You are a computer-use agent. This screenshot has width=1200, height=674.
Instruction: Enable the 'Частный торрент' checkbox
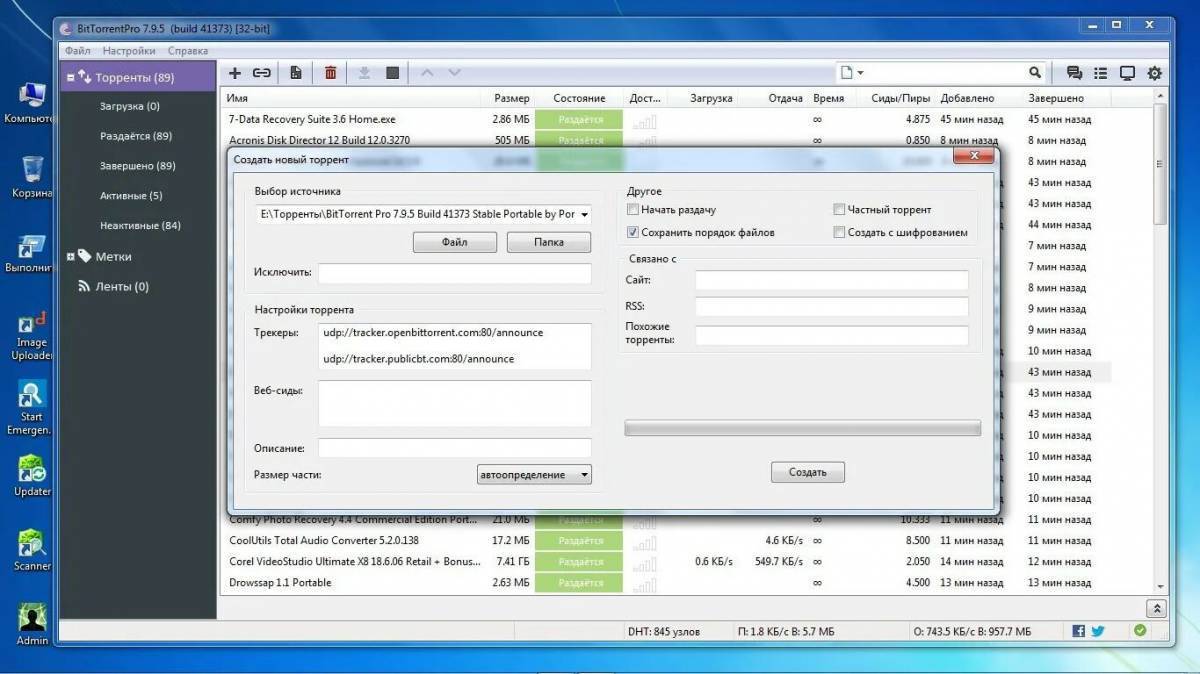point(839,210)
